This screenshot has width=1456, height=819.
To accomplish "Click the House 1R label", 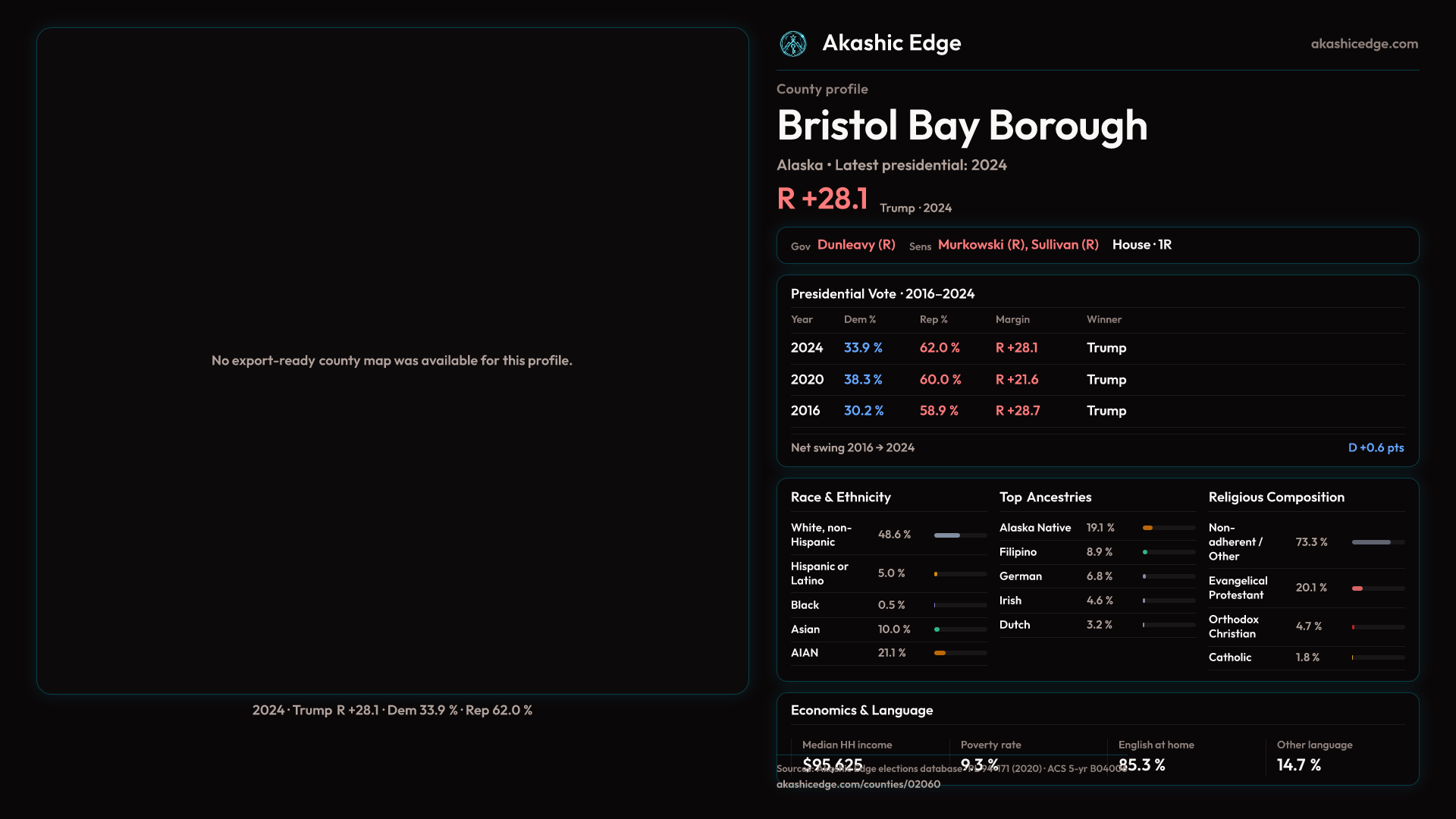I will (1141, 245).
